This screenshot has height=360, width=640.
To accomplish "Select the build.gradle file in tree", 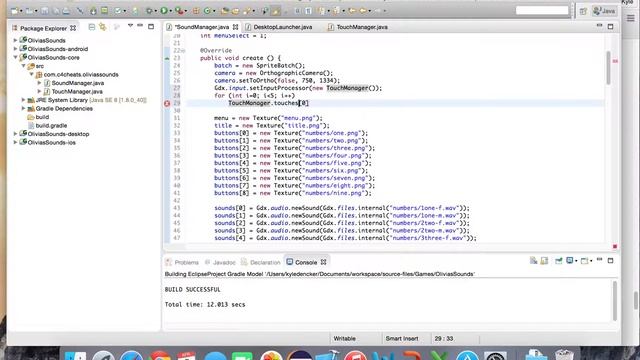I will (x=51, y=126).
